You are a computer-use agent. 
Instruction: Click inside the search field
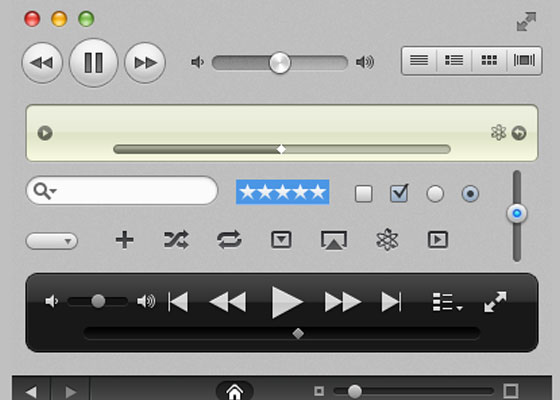[122, 191]
